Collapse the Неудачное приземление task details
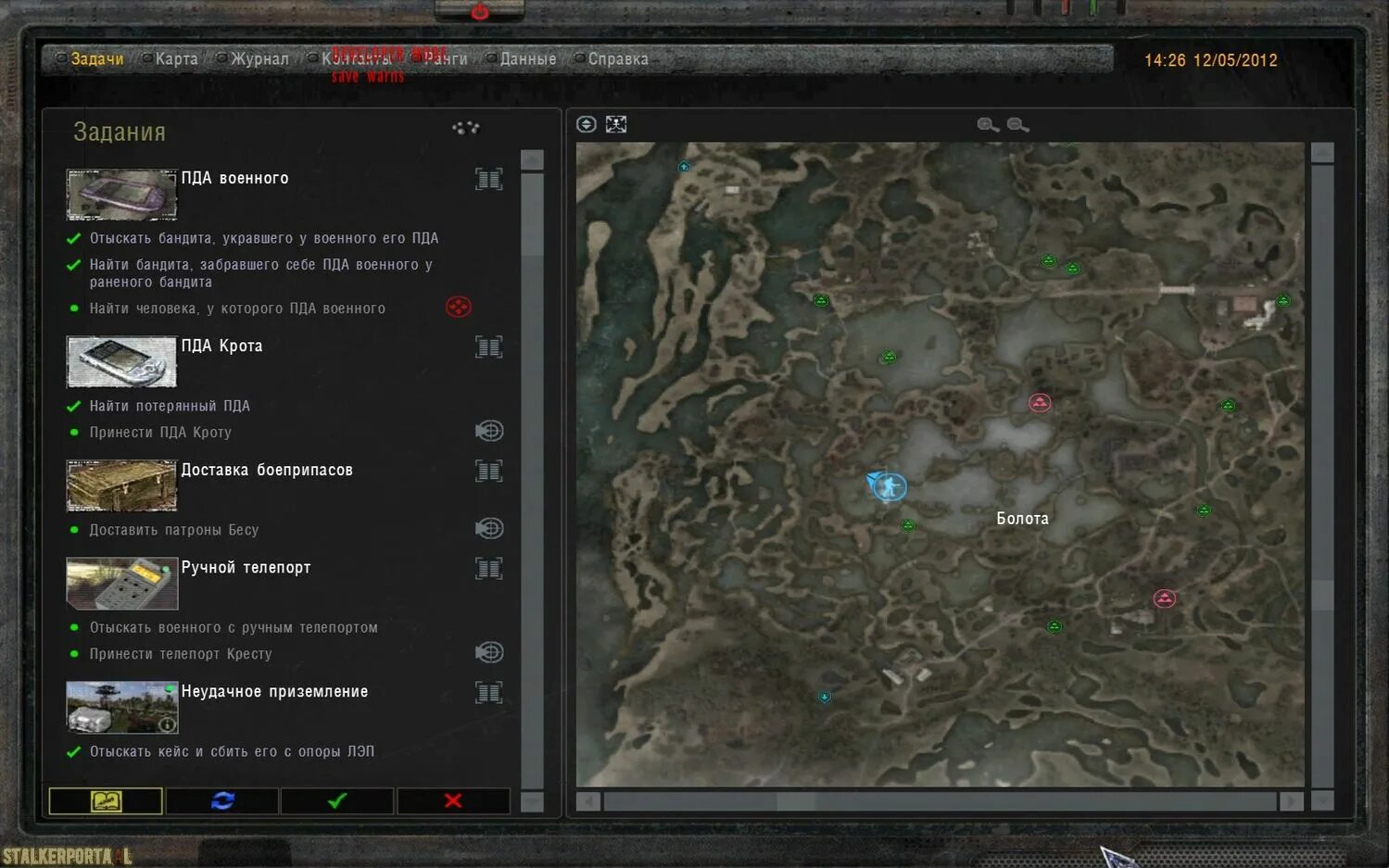 point(489,692)
